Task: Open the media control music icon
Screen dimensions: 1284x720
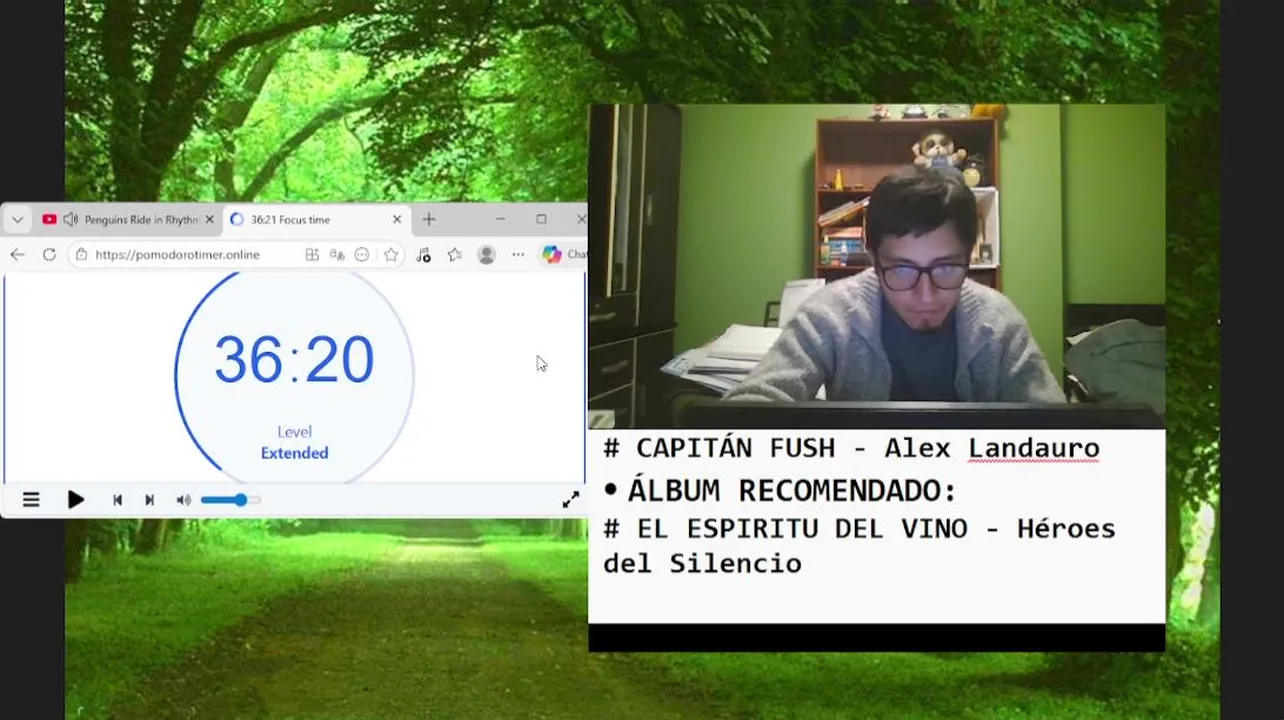Action: 423,255
